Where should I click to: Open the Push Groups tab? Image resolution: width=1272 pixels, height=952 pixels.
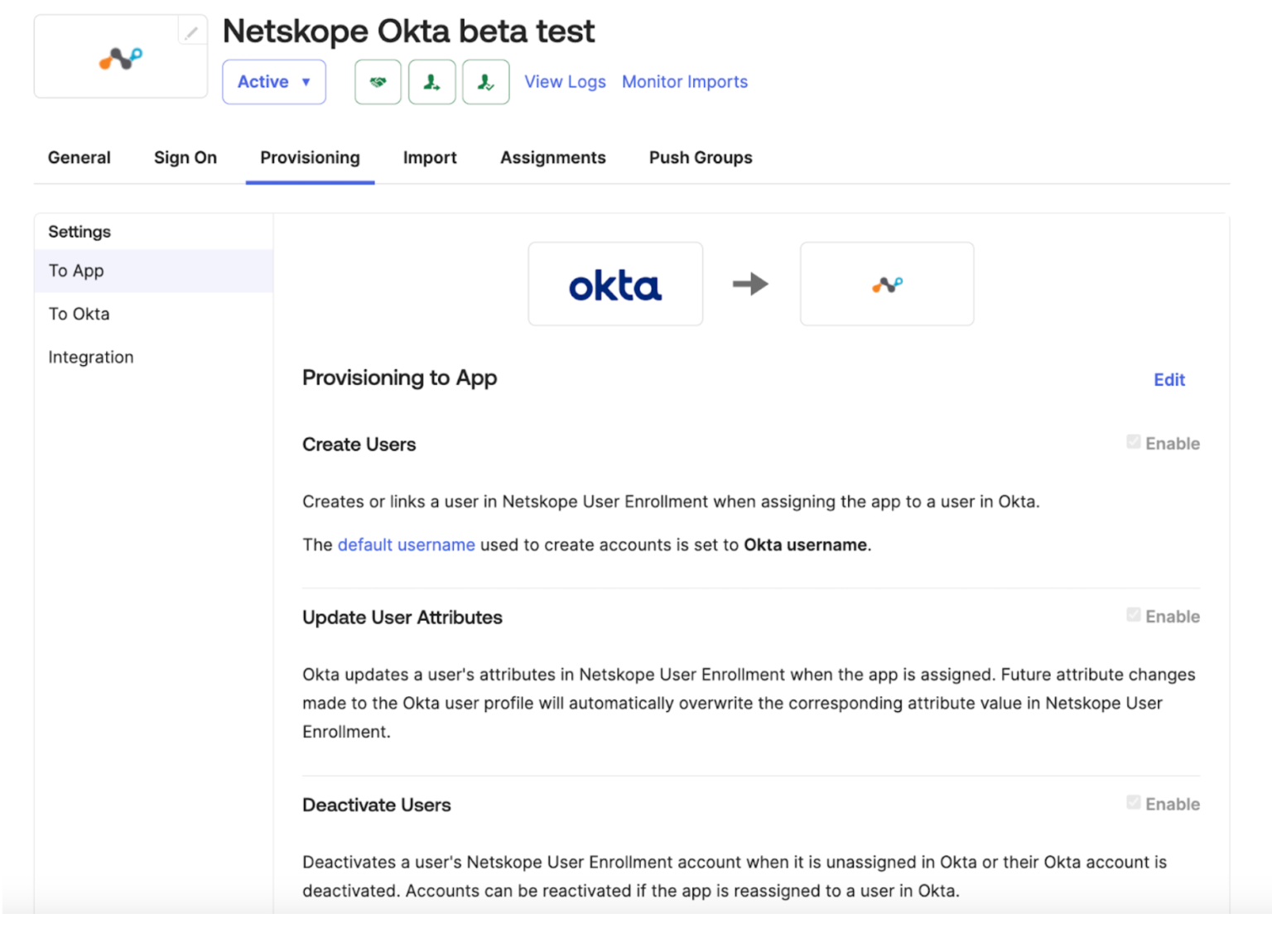point(700,157)
